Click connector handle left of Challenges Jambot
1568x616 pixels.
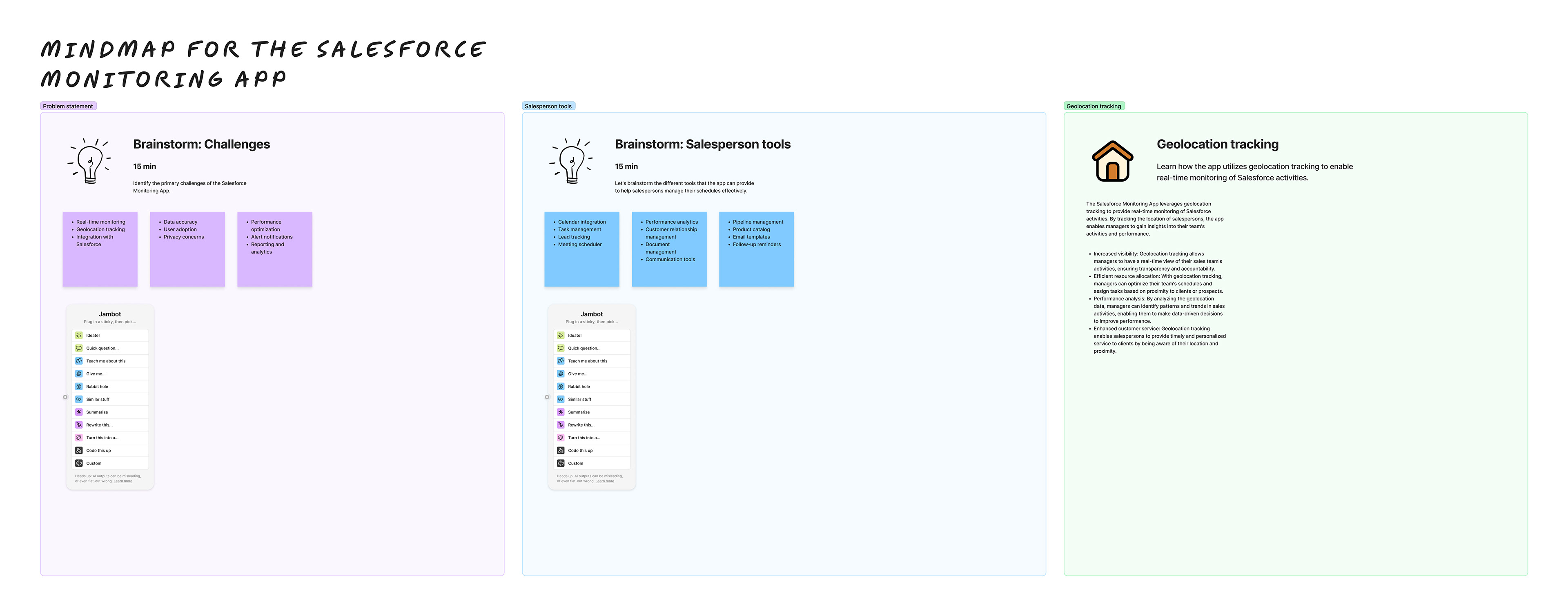coord(65,397)
